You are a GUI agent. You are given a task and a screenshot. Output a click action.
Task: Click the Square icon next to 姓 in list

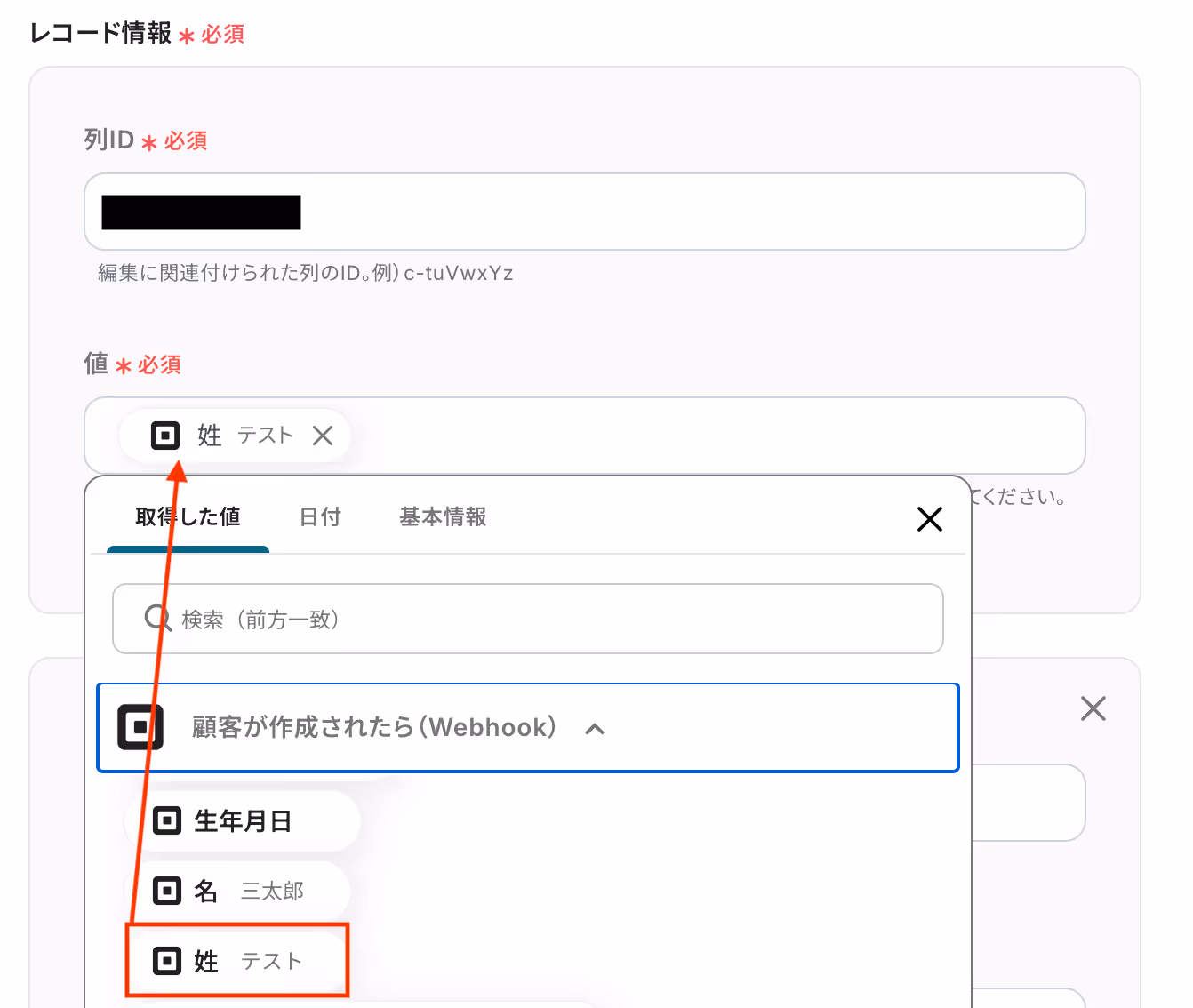tap(167, 961)
